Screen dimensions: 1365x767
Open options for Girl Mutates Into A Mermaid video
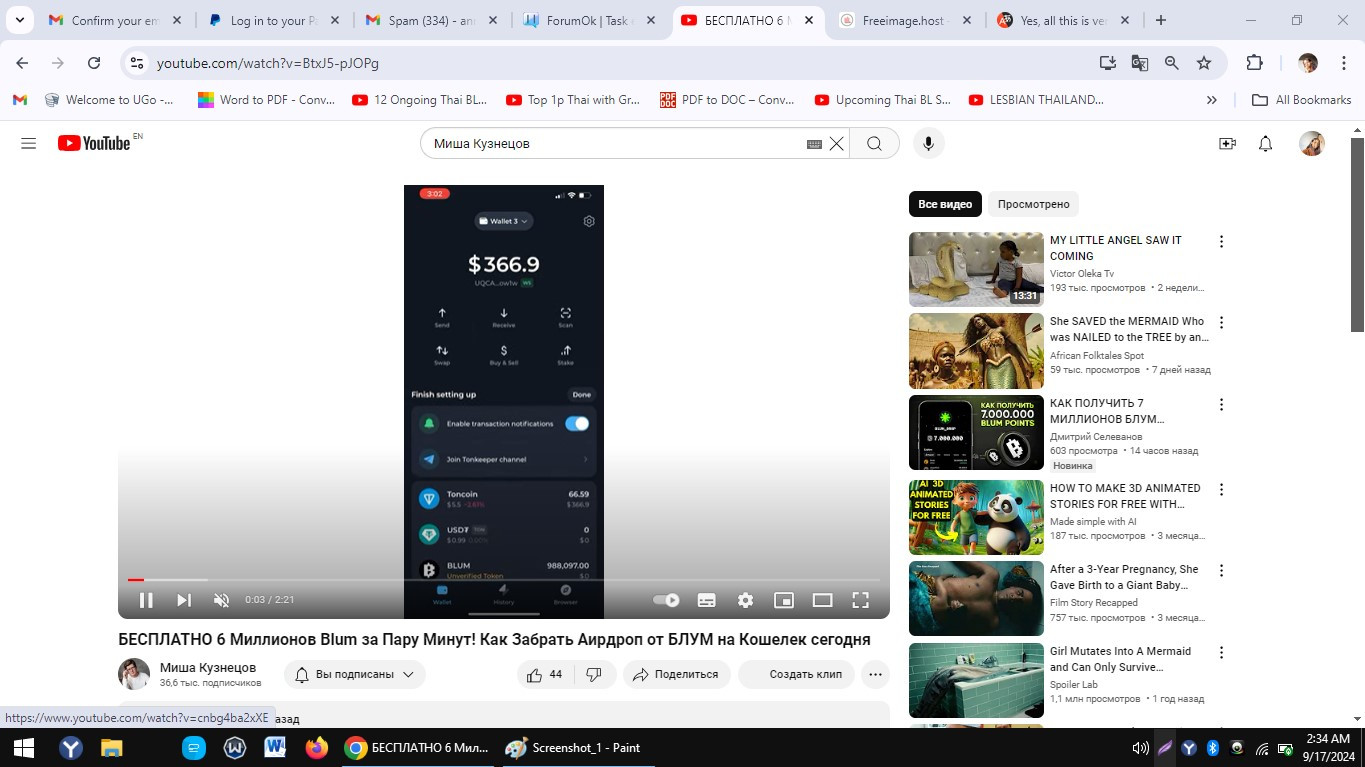(x=1220, y=652)
